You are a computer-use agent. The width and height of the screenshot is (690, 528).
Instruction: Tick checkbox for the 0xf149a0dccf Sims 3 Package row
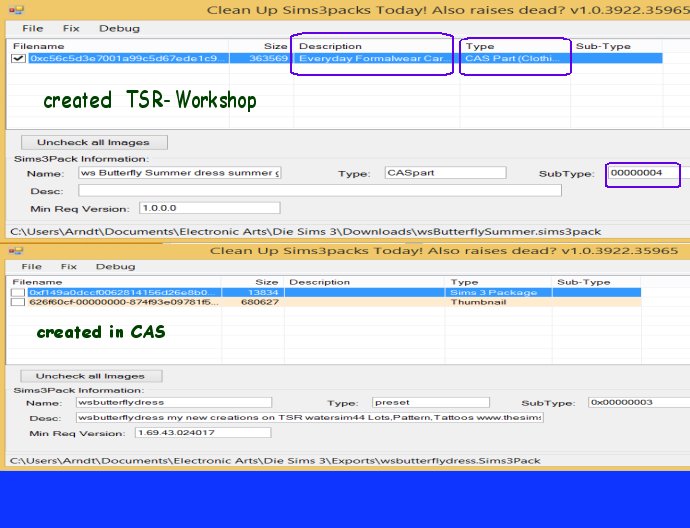(17, 292)
